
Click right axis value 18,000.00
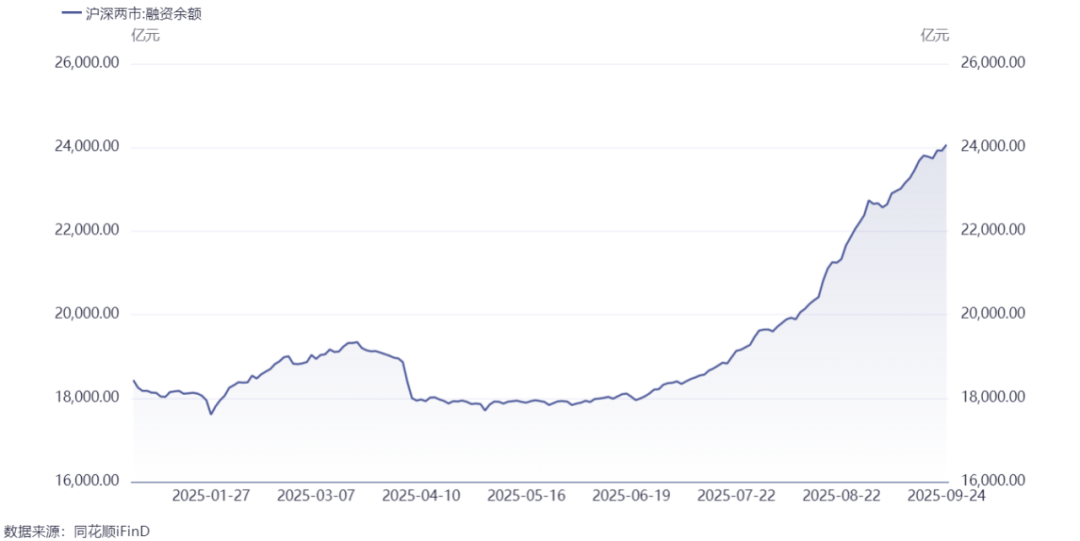pos(993,398)
